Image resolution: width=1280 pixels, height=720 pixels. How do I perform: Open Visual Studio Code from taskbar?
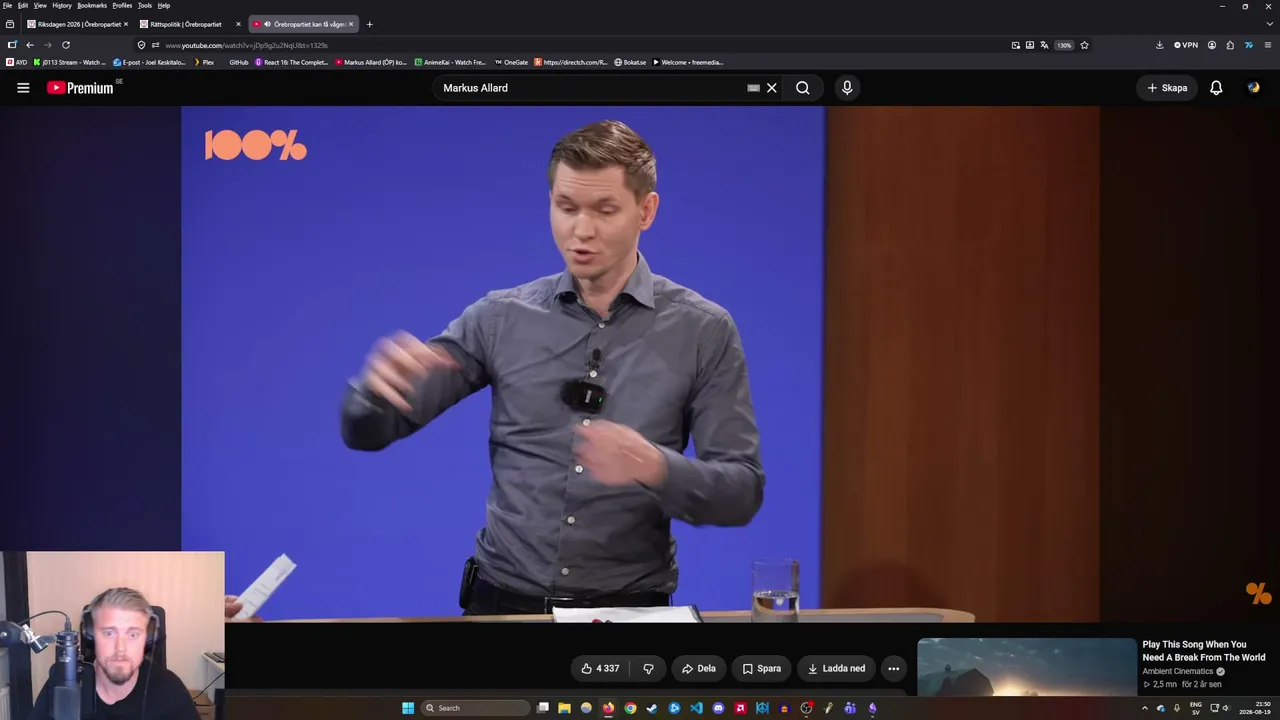(x=696, y=708)
